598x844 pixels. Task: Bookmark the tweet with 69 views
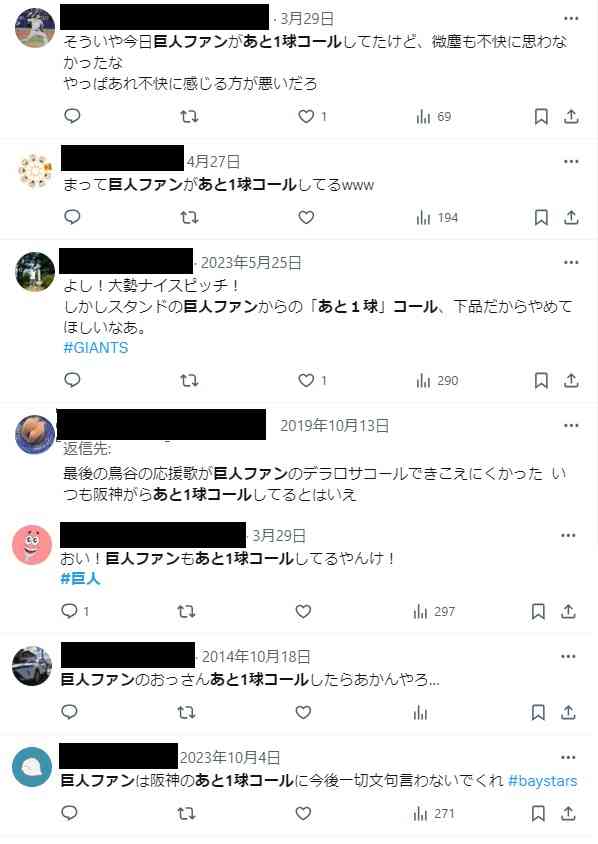(541, 116)
